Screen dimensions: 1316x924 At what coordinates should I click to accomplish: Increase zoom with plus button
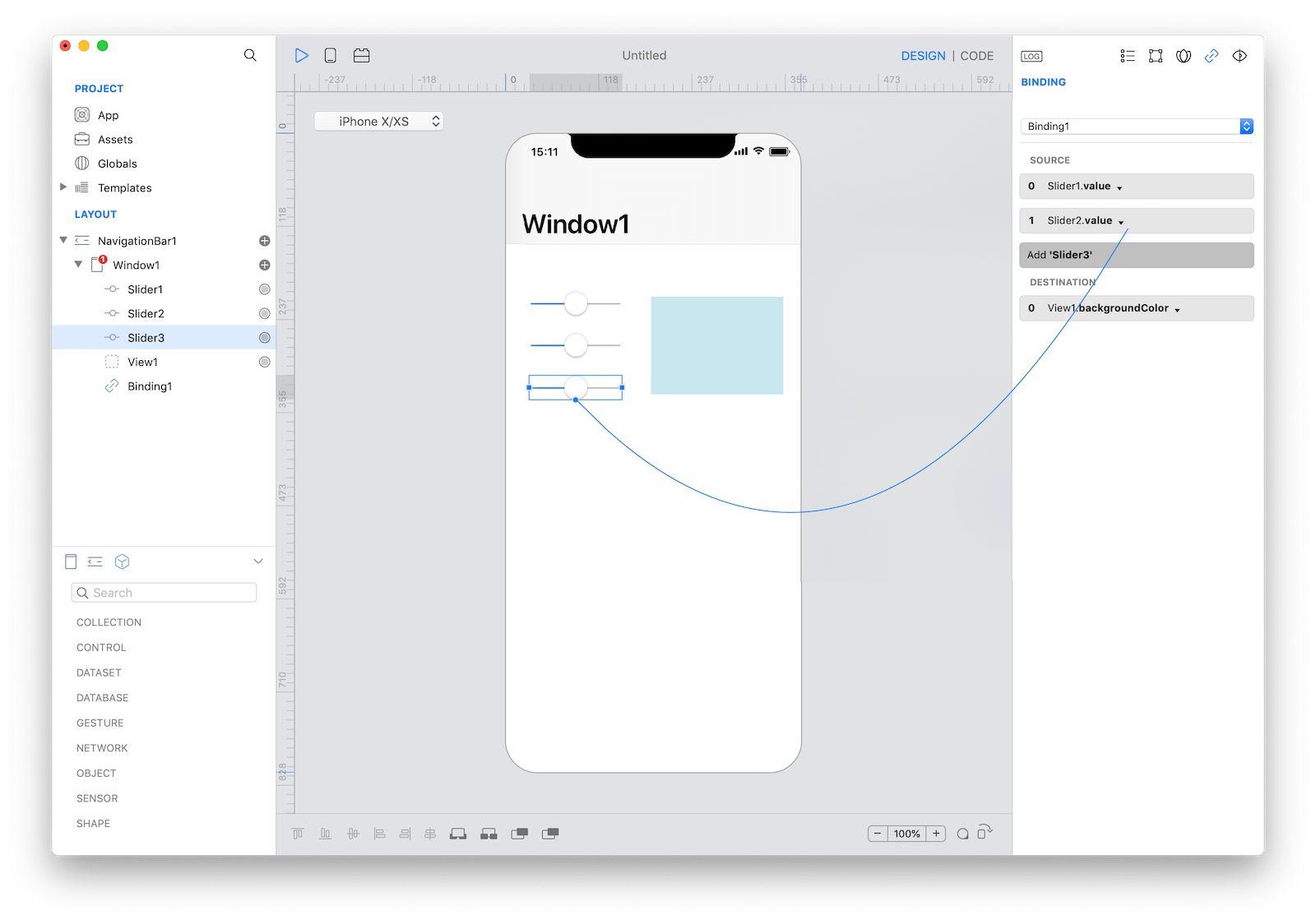[x=936, y=834]
